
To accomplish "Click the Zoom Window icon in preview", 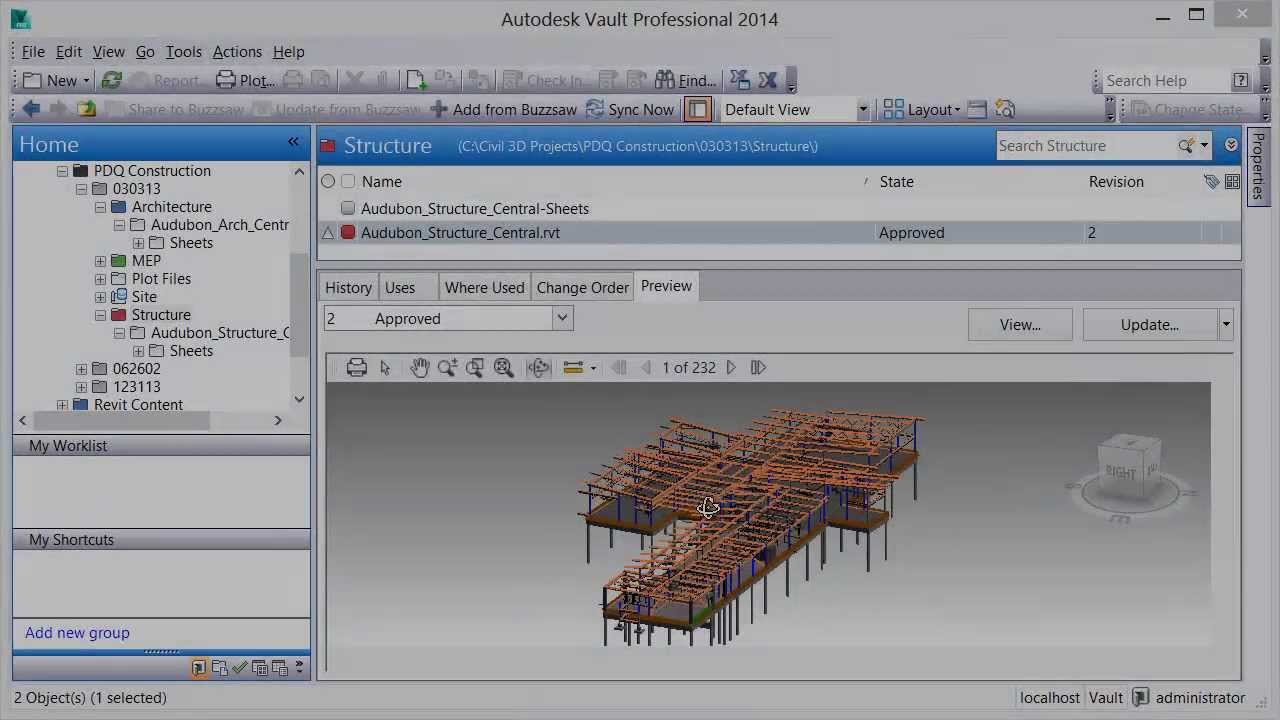I will coord(475,367).
